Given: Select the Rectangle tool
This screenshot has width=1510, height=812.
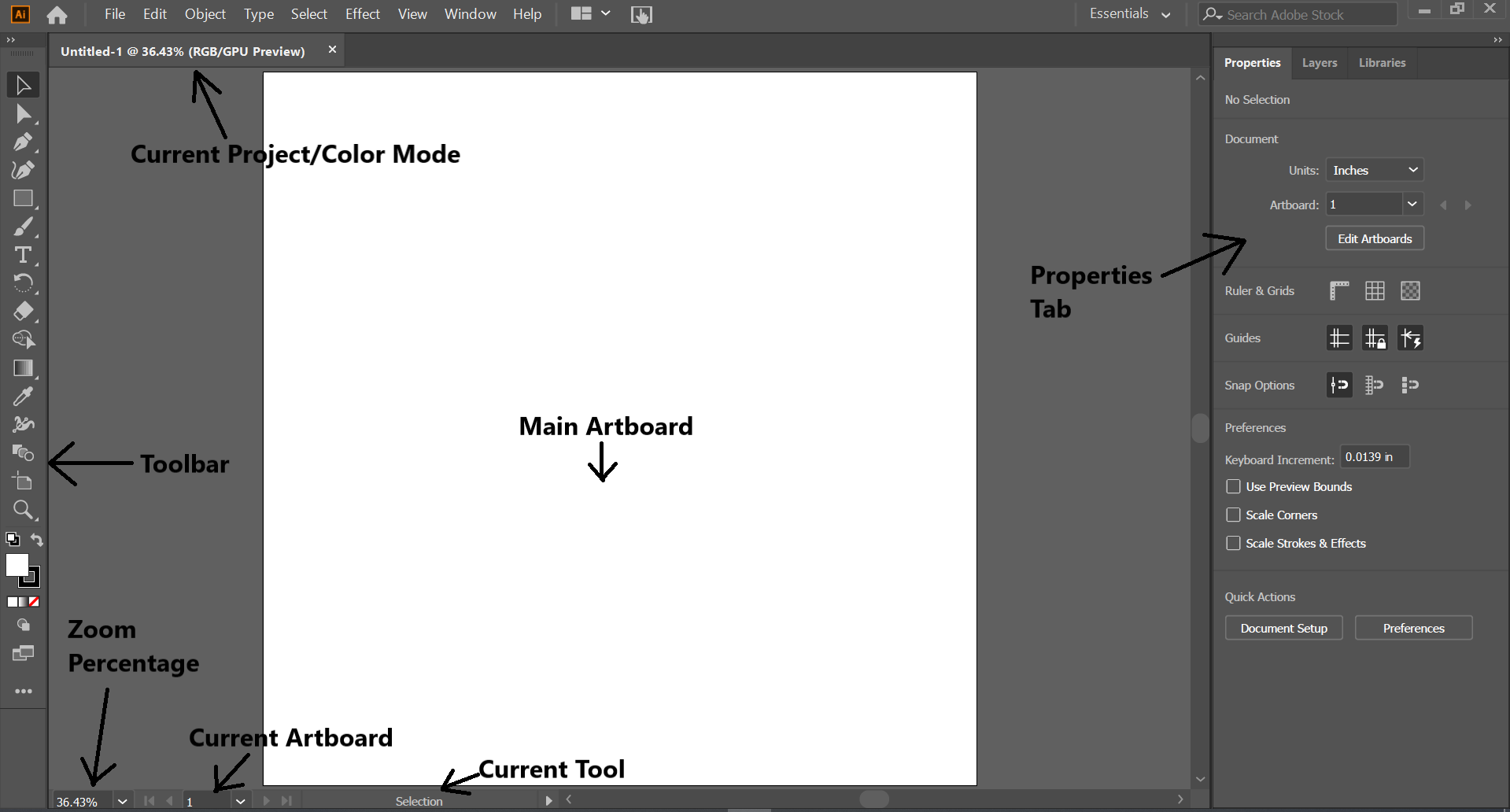Looking at the screenshot, I should [x=23, y=198].
